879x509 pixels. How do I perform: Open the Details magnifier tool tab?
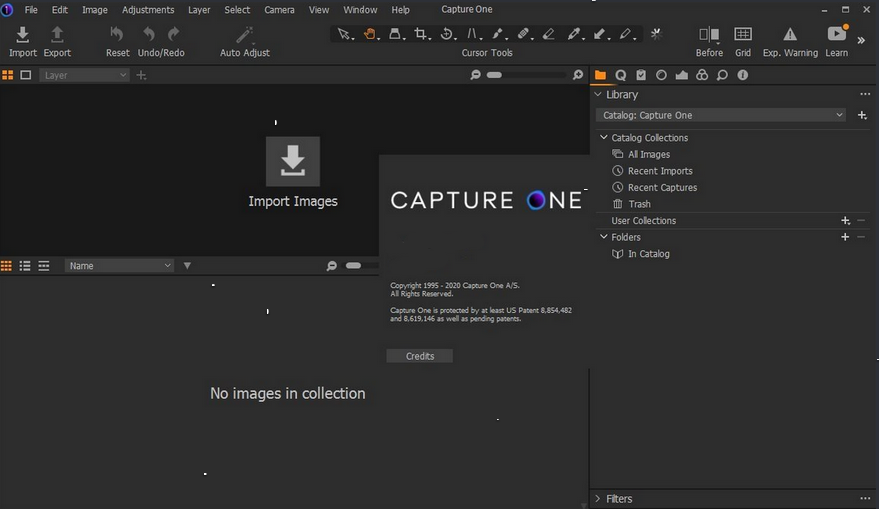pos(722,75)
